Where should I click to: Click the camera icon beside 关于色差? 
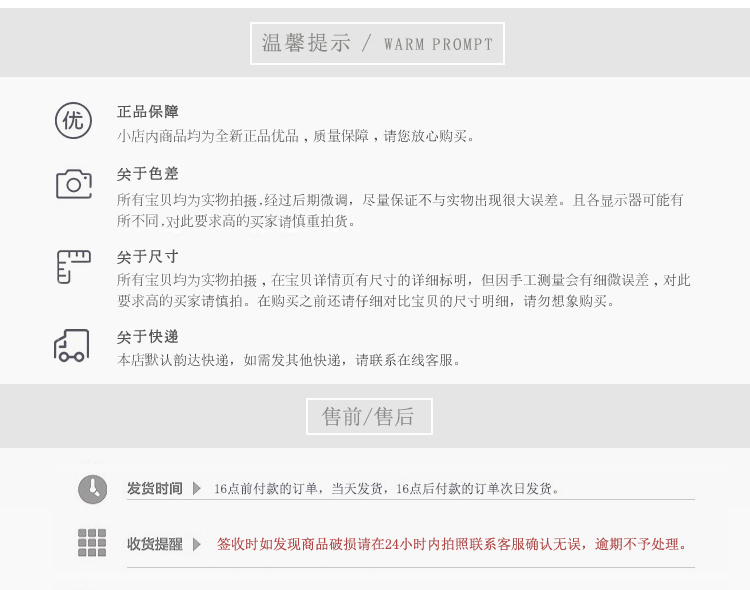(x=73, y=184)
